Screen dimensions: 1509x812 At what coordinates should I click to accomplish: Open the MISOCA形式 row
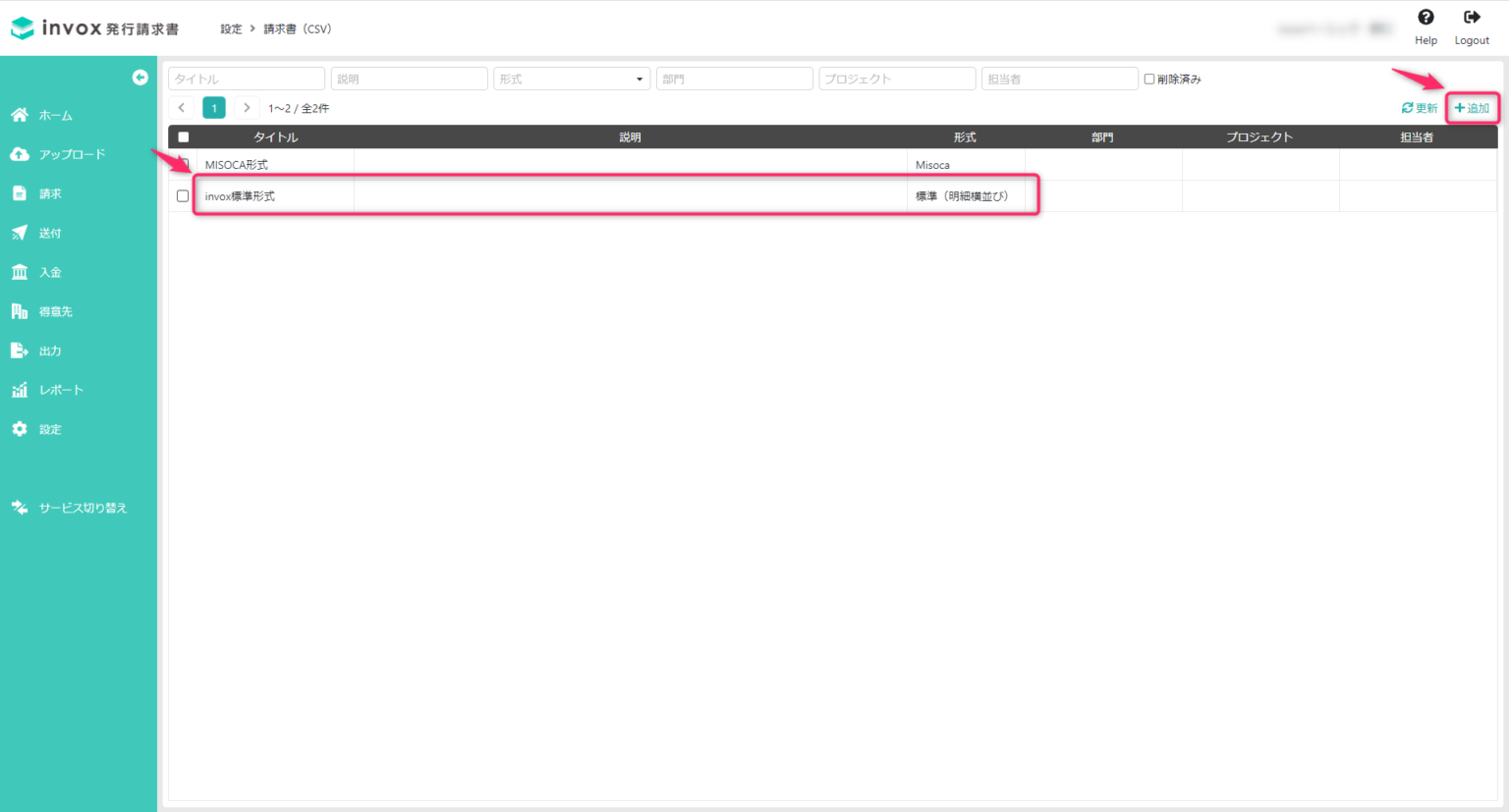pyautogui.click(x=237, y=165)
